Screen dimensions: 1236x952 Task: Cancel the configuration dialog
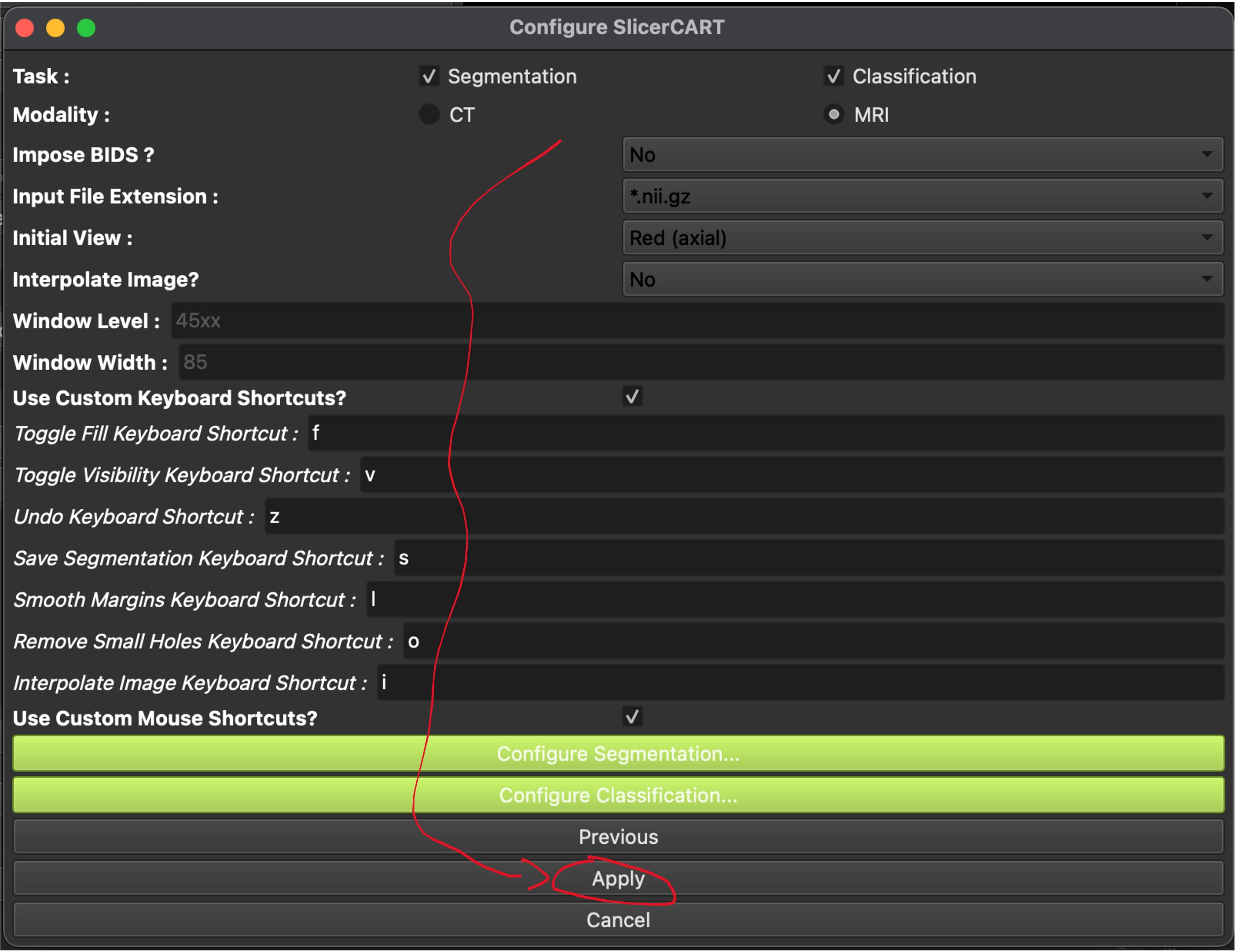[x=618, y=920]
